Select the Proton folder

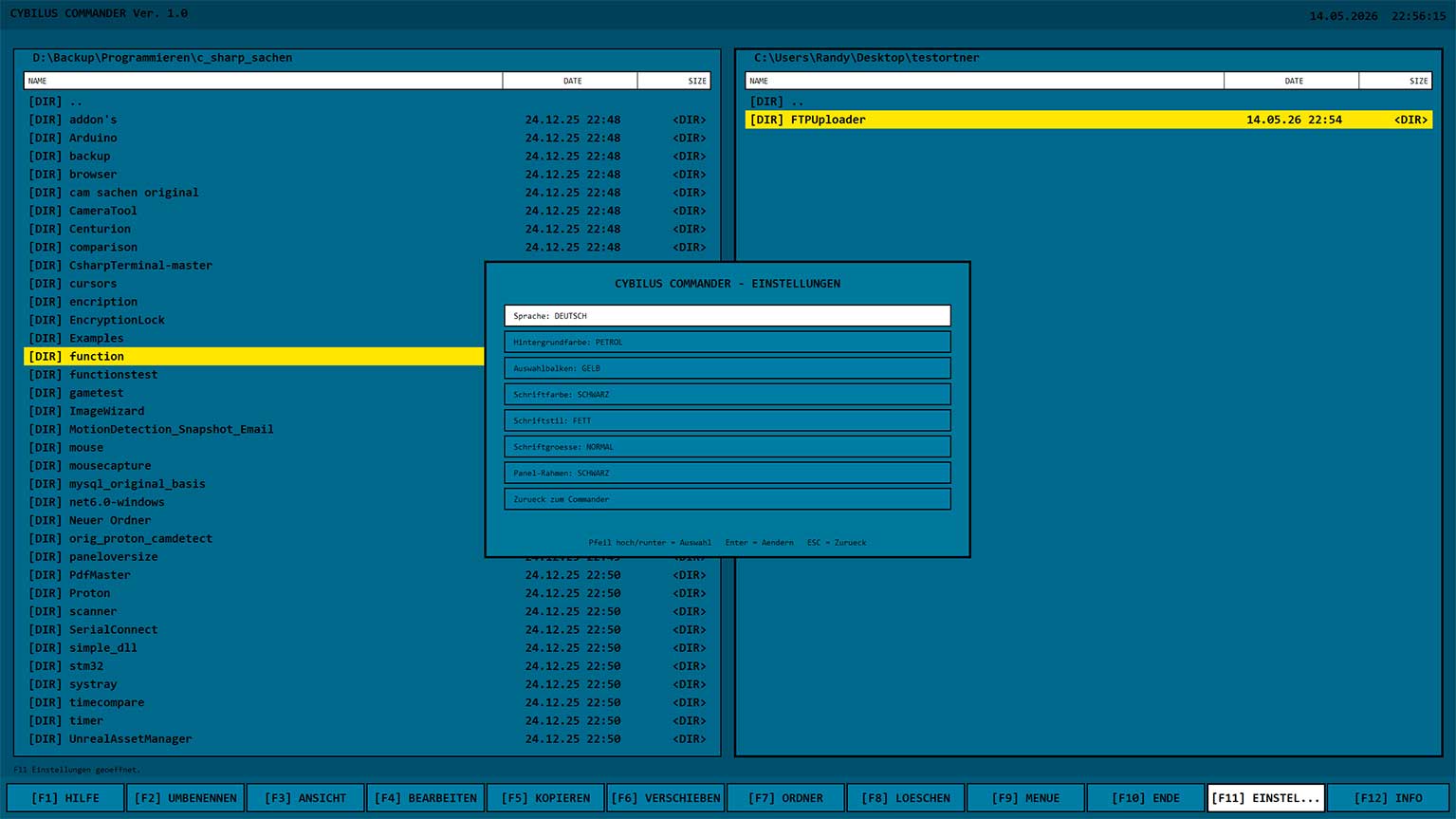(367, 593)
